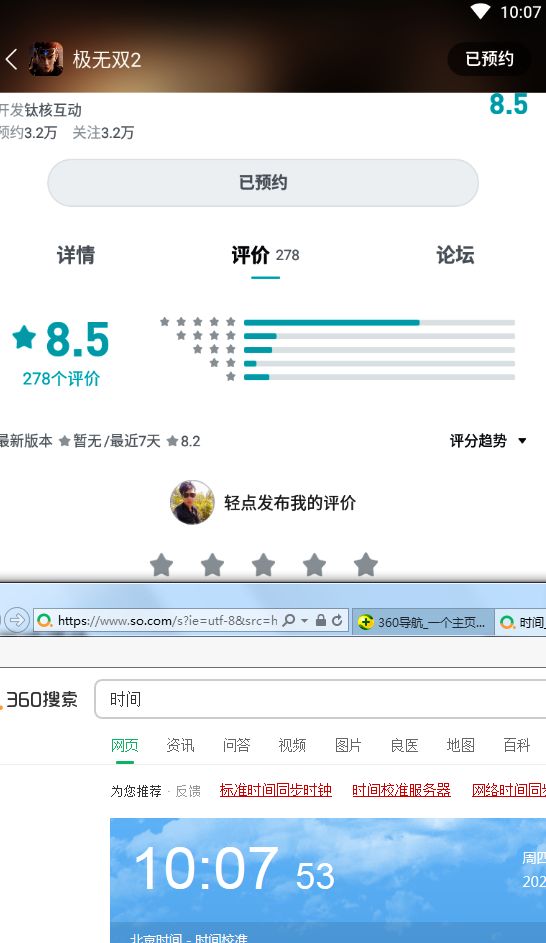This screenshot has height=943, width=546.
Task: Tap the developer name 钛核互动
Action: (x=53, y=110)
